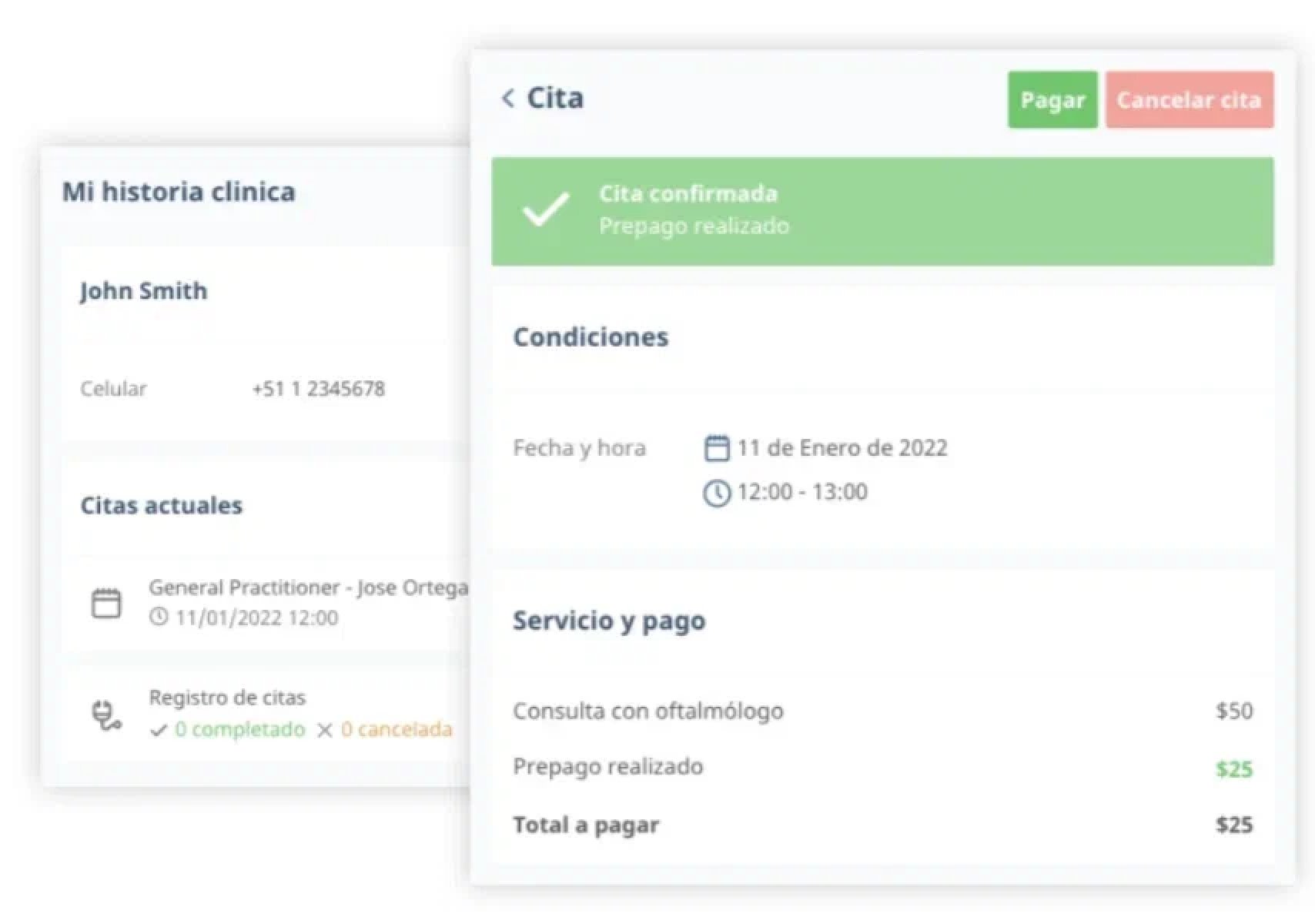Select the 0 cancelada counter
This screenshot has width=1315, height=924.
(397, 729)
